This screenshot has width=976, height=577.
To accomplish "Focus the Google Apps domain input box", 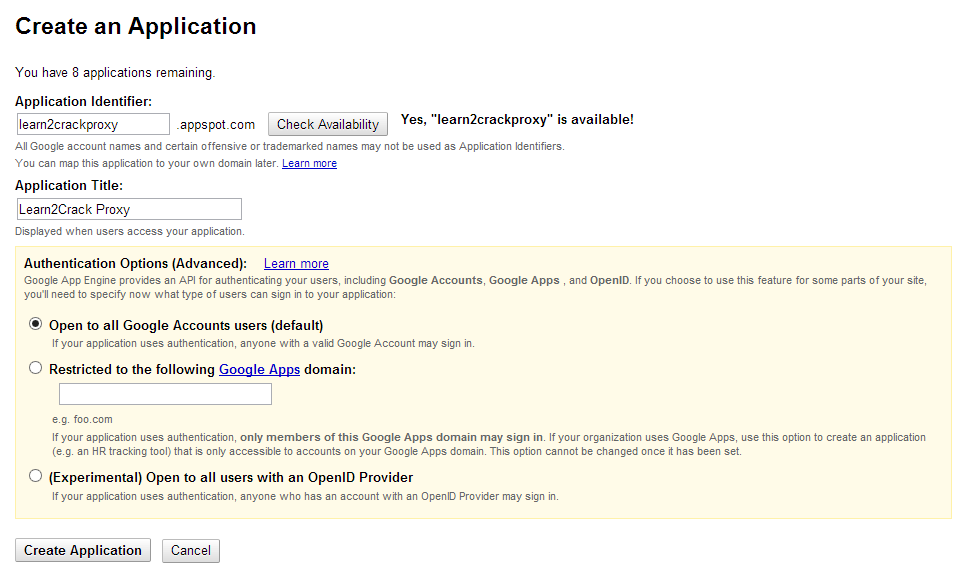I will [x=165, y=394].
